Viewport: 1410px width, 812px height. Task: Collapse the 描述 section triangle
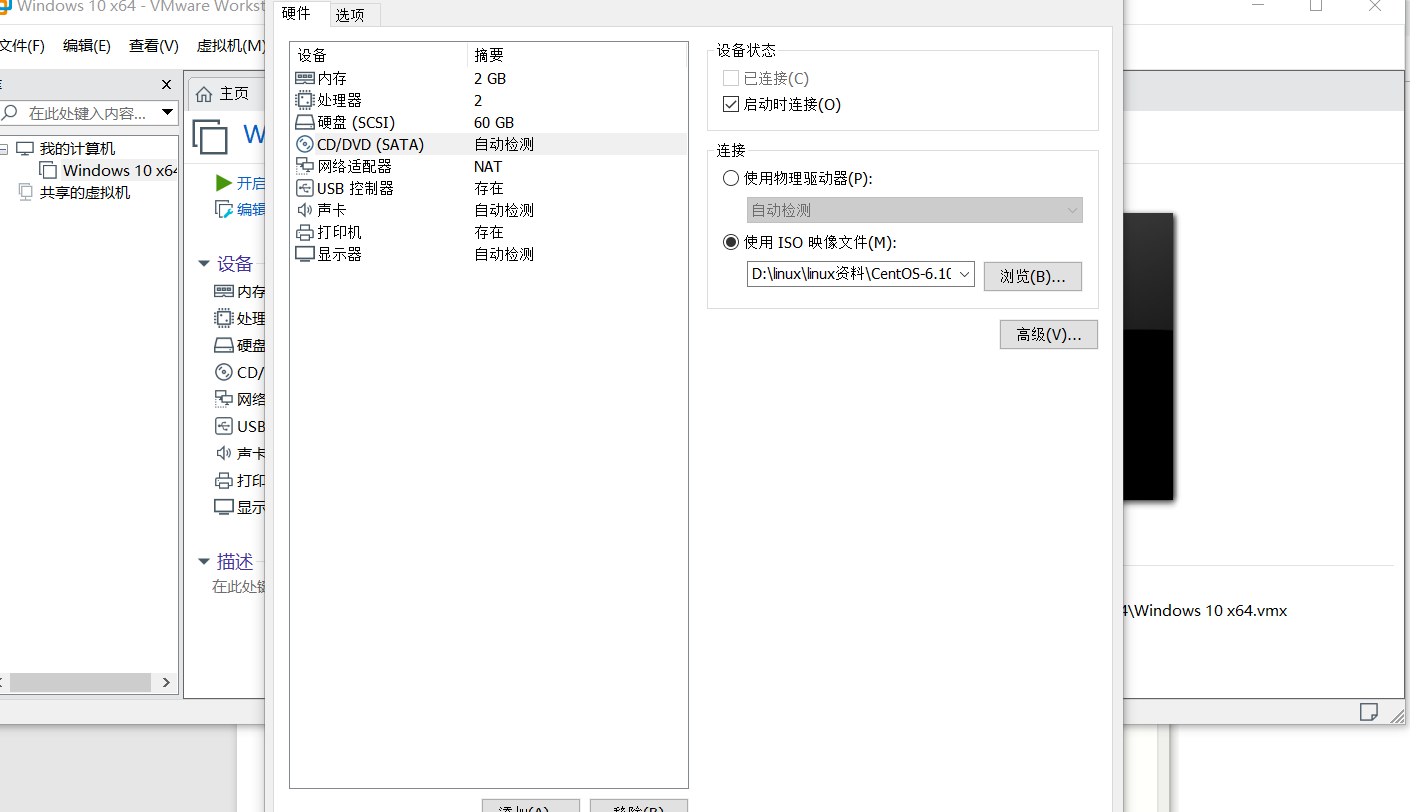[204, 562]
